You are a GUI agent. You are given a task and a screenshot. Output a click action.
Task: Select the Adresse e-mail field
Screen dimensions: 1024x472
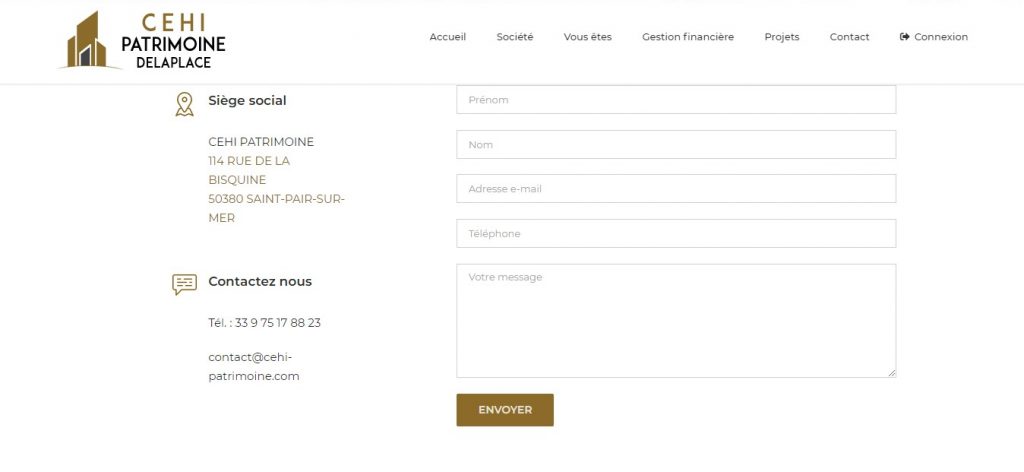click(675, 189)
